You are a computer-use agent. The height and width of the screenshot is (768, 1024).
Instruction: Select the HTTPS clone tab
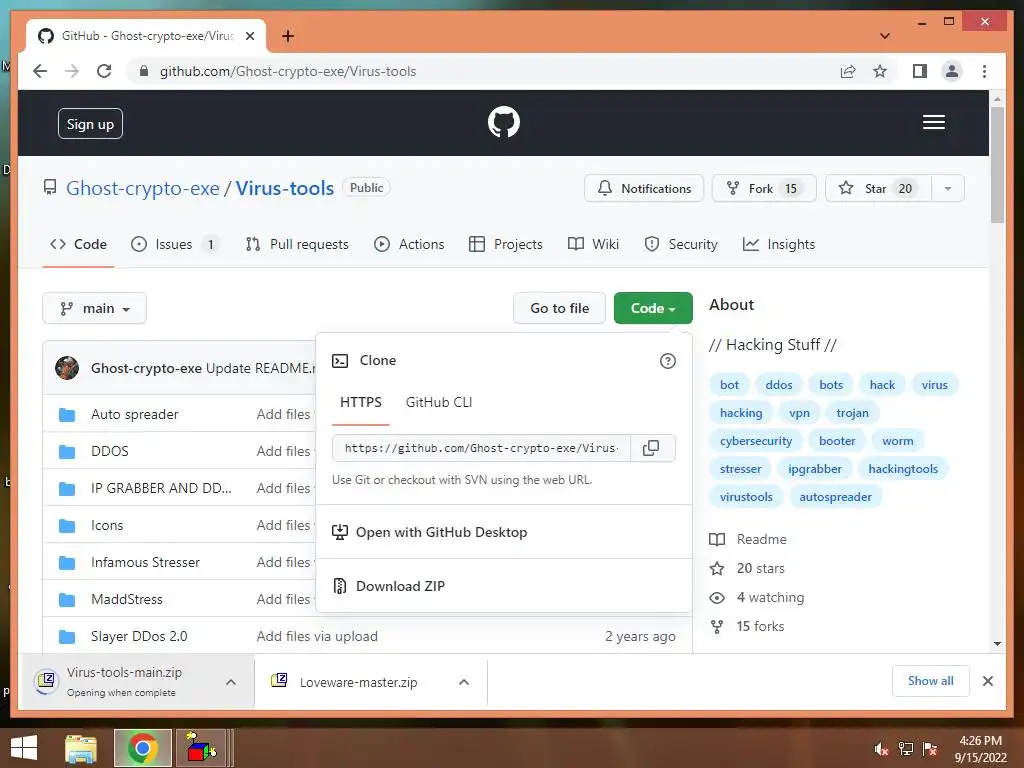coord(360,402)
